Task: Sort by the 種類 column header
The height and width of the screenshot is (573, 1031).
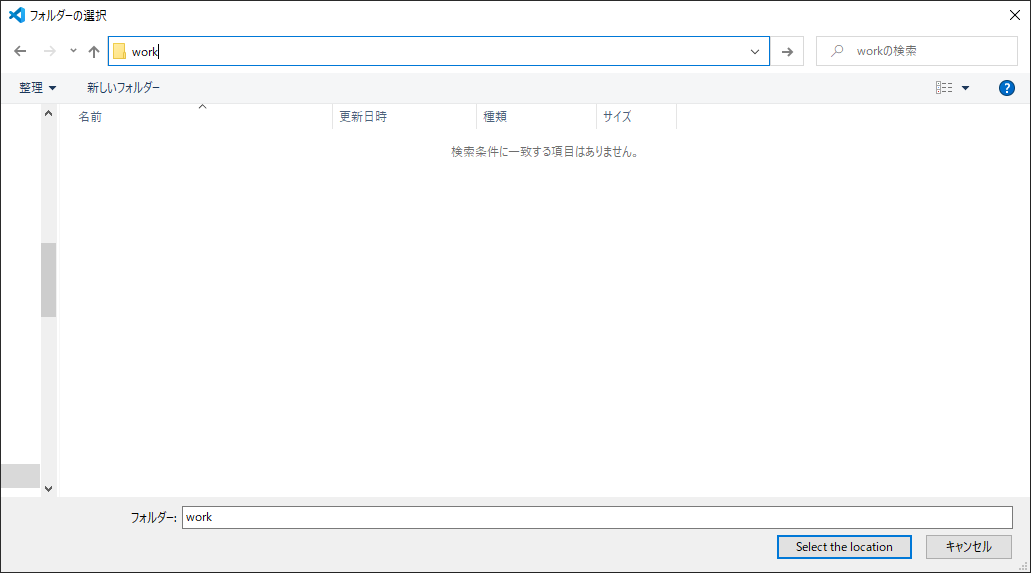Action: coord(537,116)
